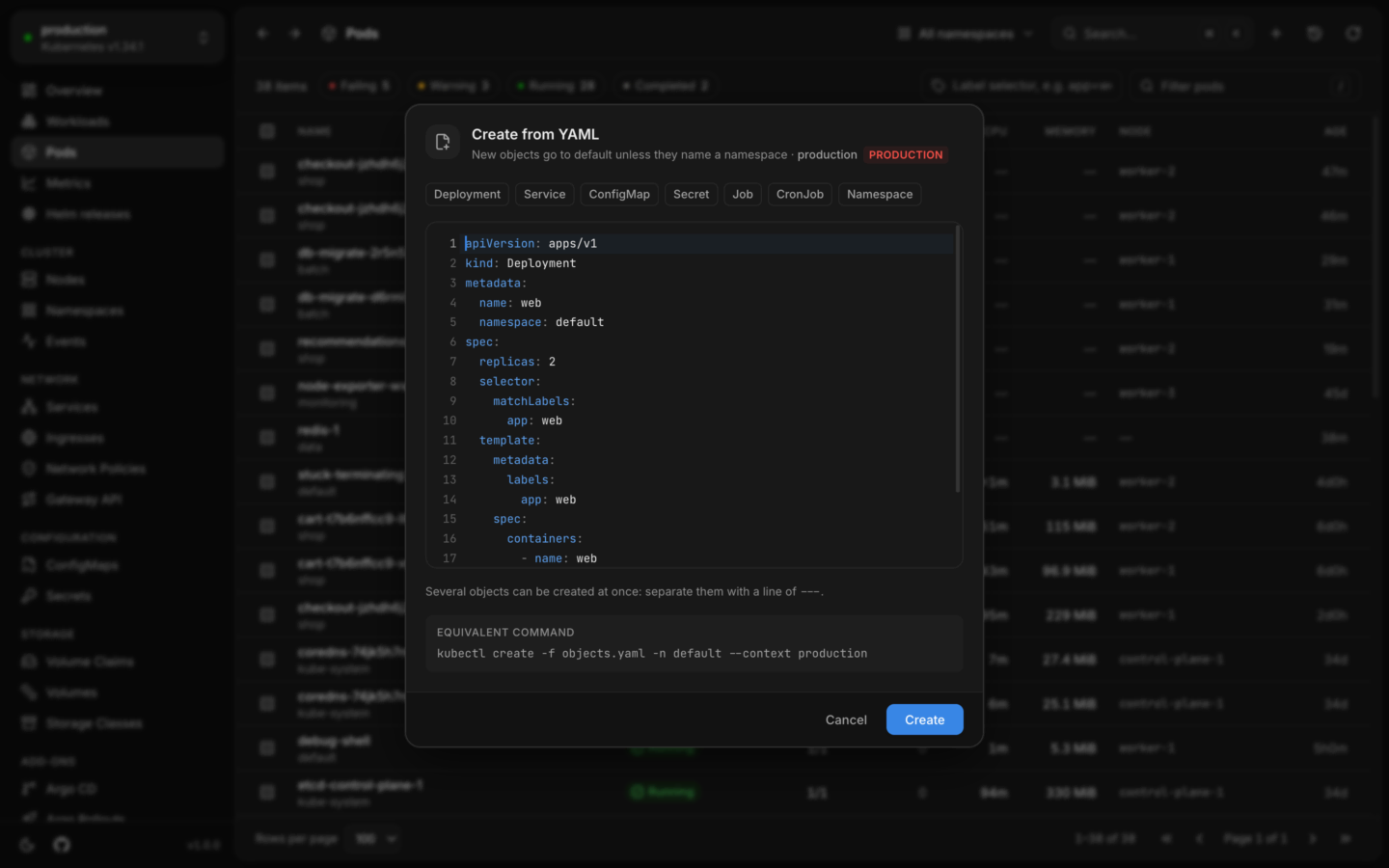Go forward using the right arrow in the top bar
1389x868 pixels.
click(x=295, y=34)
